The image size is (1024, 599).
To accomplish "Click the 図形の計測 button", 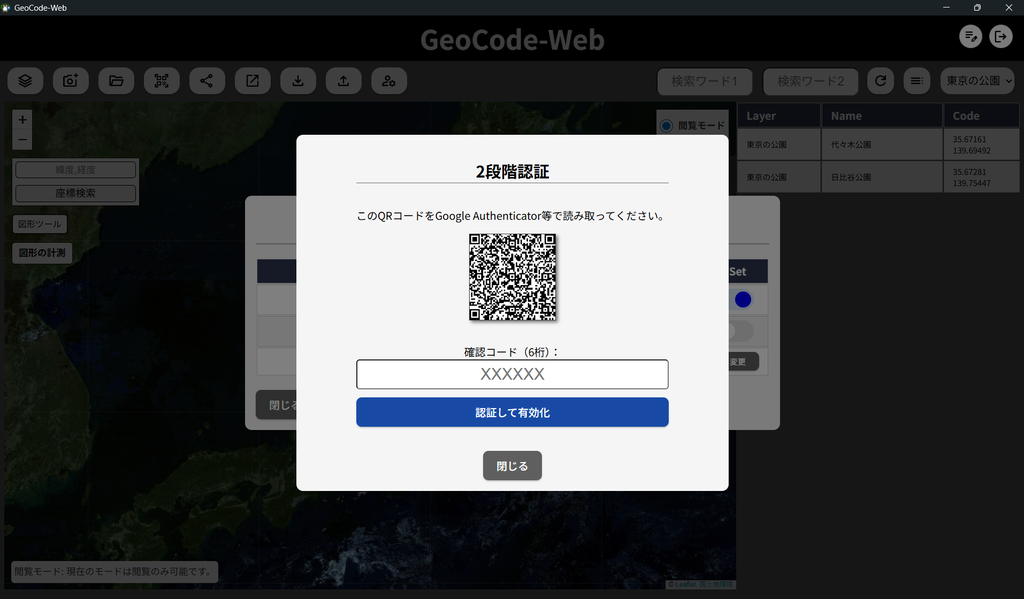I will (42, 253).
